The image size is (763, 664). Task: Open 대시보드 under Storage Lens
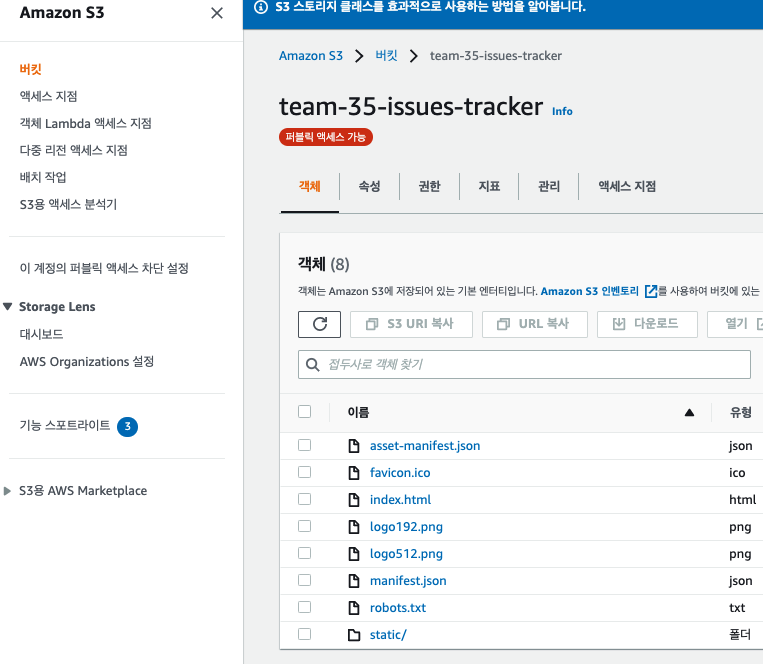click(41, 334)
